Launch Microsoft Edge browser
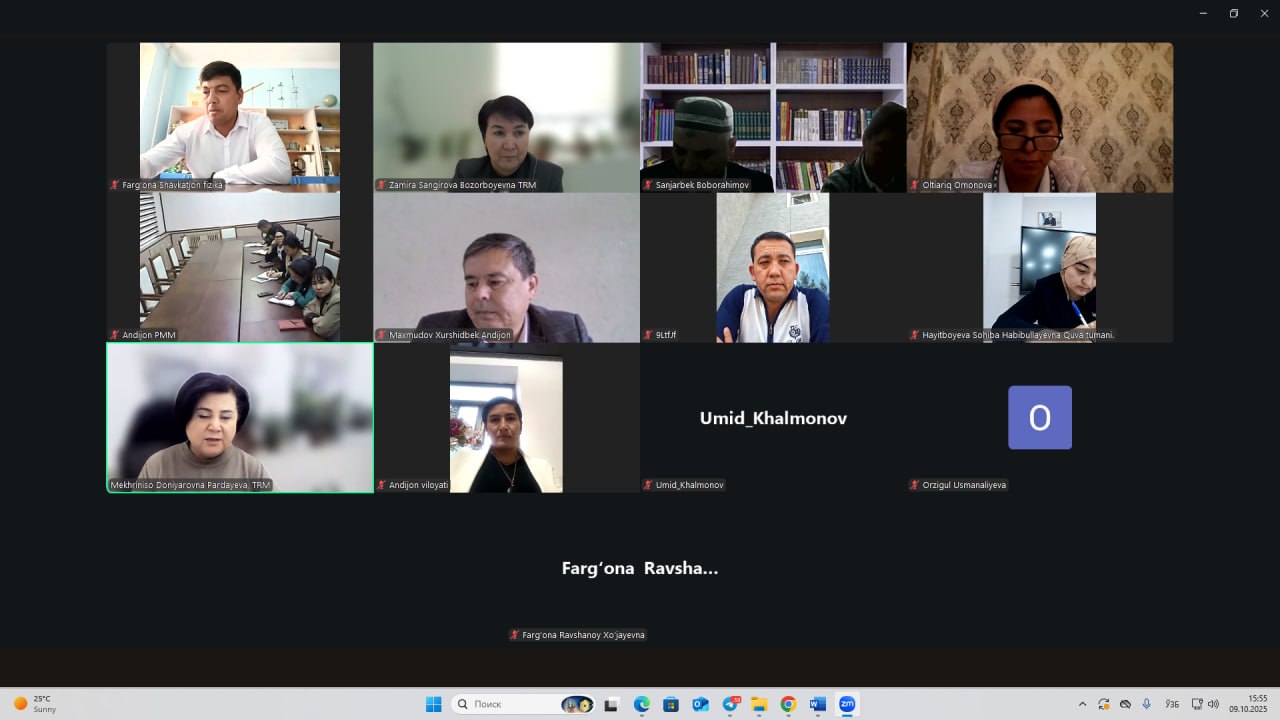The image size is (1280, 720). coord(642,704)
